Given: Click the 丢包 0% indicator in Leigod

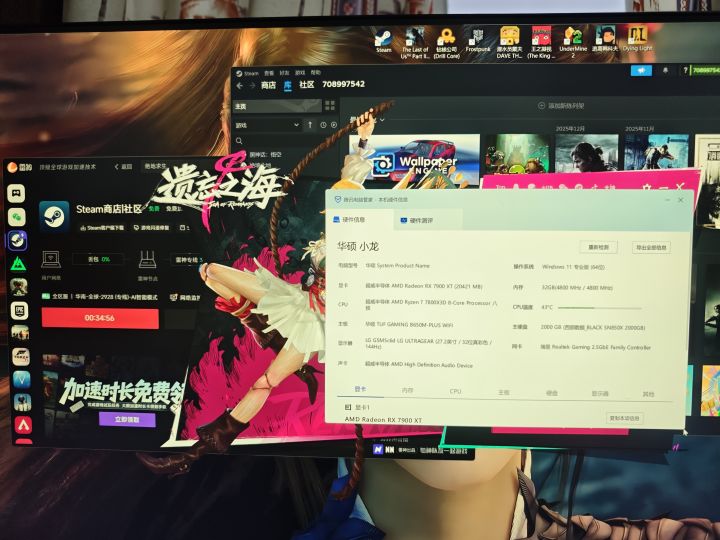Looking at the screenshot, I should pyautogui.click(x=98, y=259).
